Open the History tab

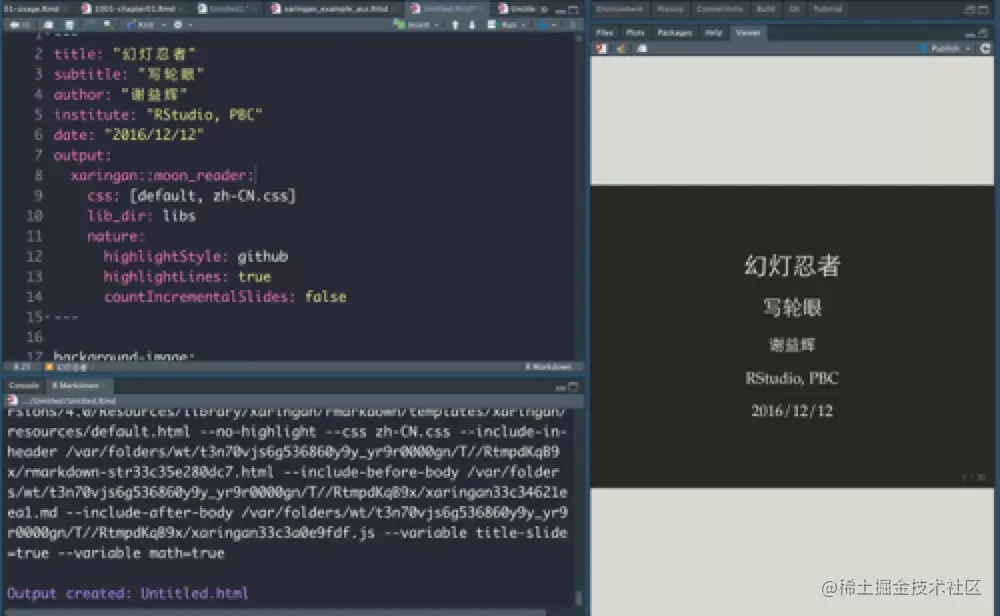(x=670, y=9)
